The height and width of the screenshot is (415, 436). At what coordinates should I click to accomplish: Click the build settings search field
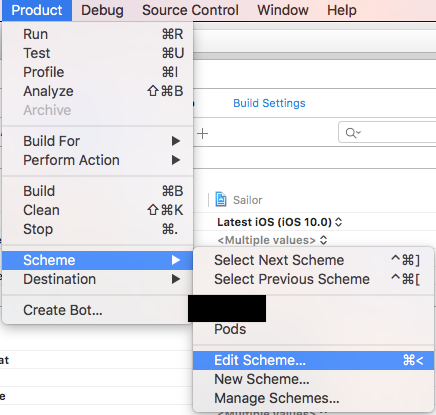tap(387, 133)
